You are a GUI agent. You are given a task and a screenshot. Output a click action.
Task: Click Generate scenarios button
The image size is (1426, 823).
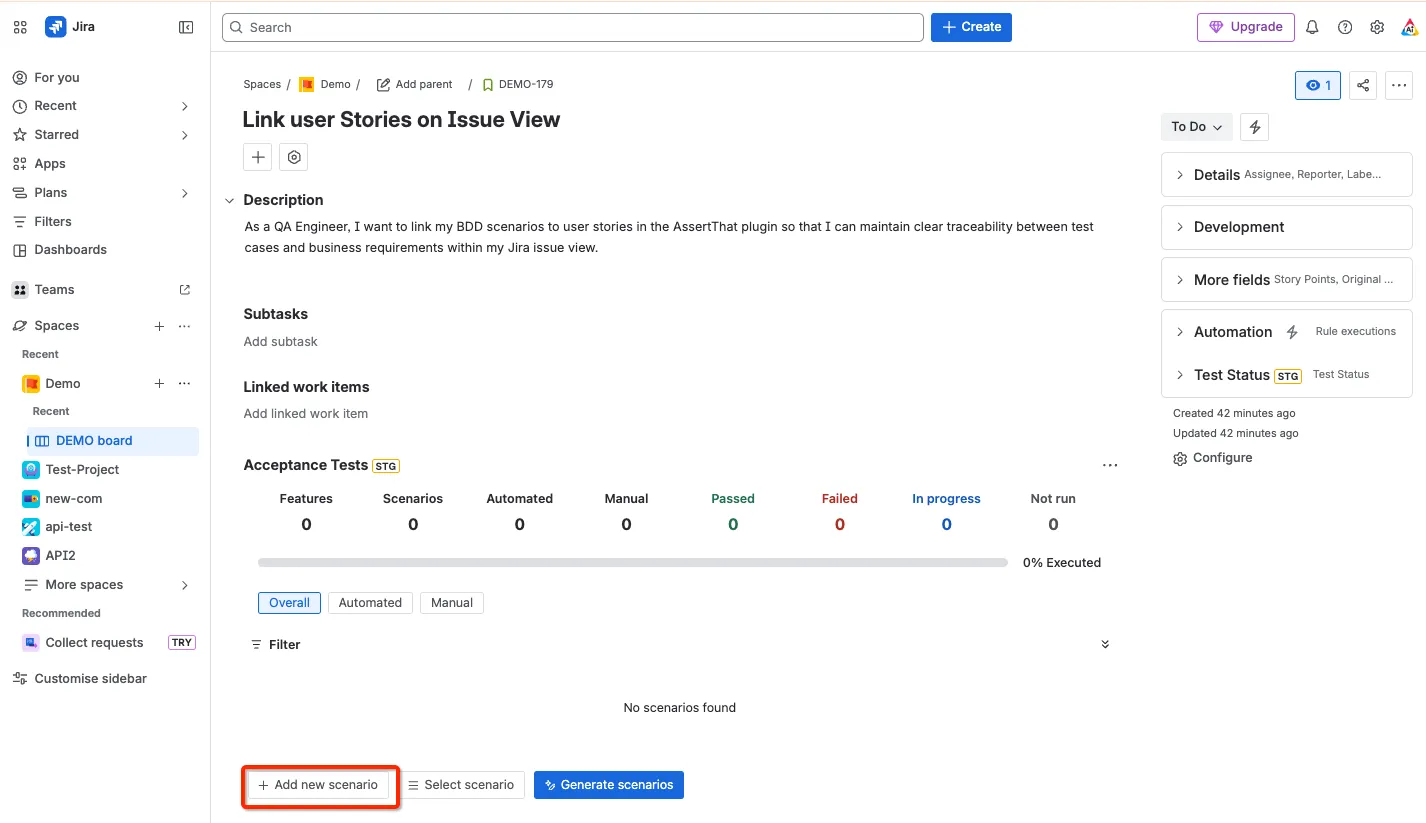pyautogui.click(x=609, y=785)
